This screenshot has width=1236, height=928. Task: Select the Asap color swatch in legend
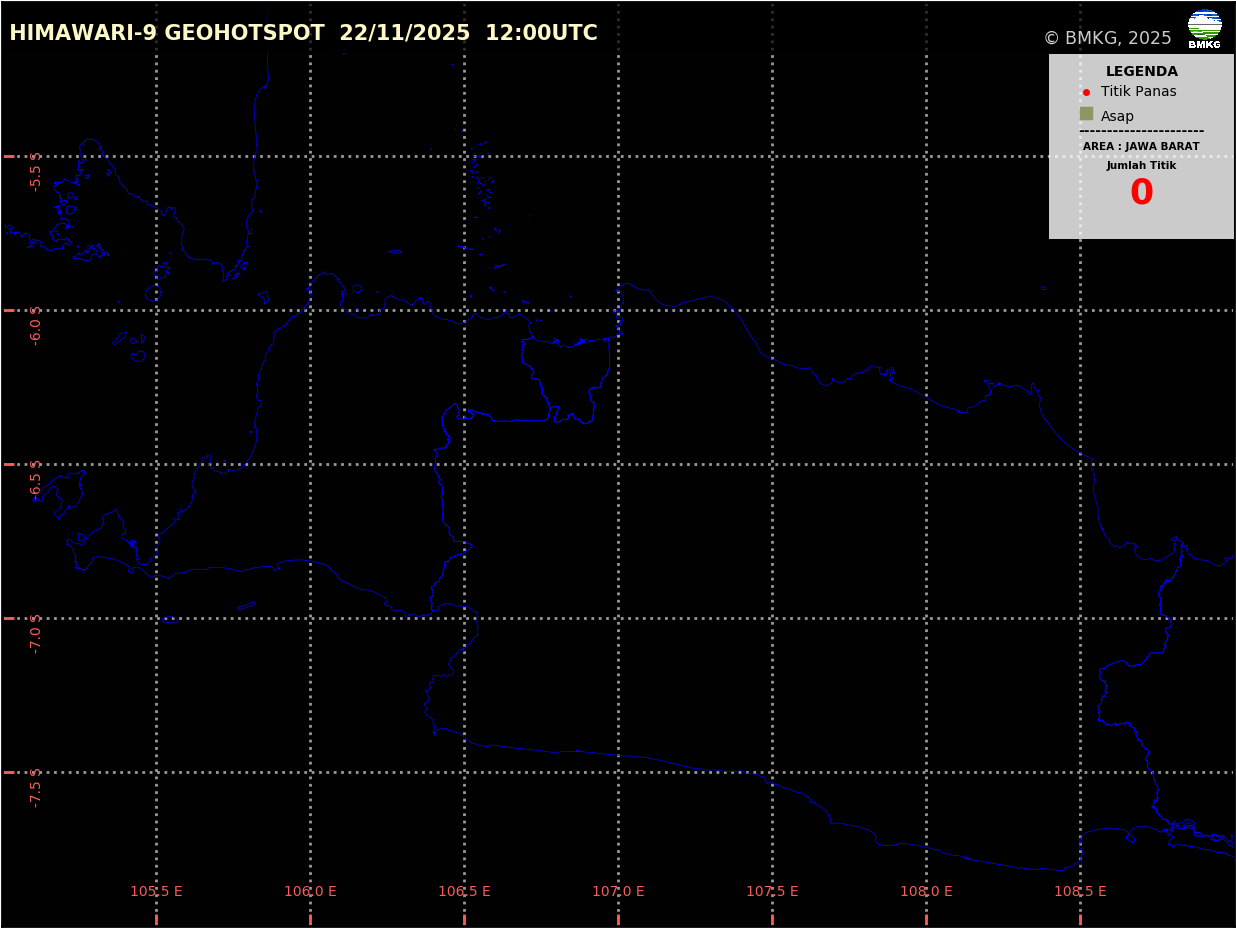pyautogui.click(x=1086, y=114)
